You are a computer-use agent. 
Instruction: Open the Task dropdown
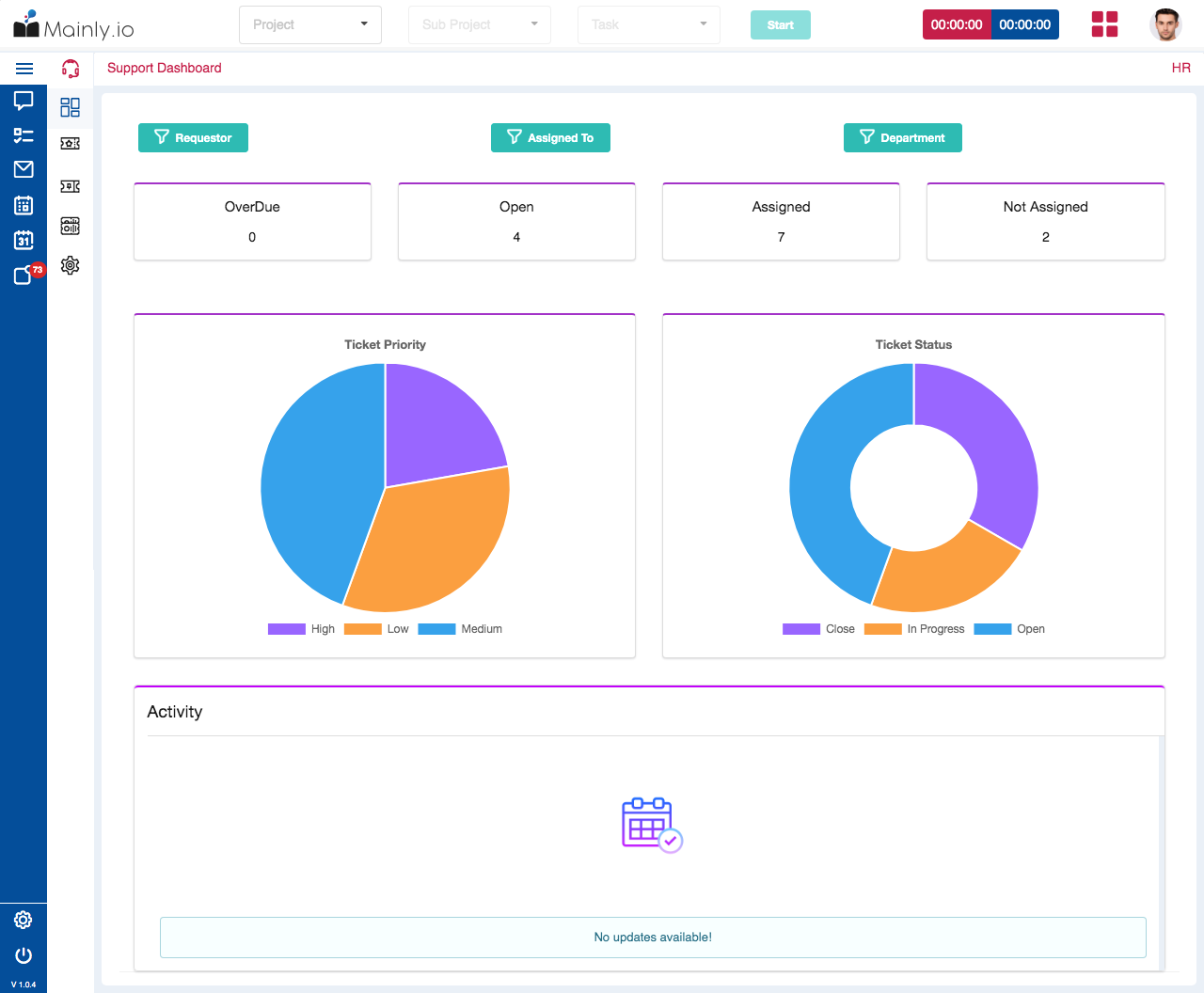pyautogui.click(x=649, y=24)
